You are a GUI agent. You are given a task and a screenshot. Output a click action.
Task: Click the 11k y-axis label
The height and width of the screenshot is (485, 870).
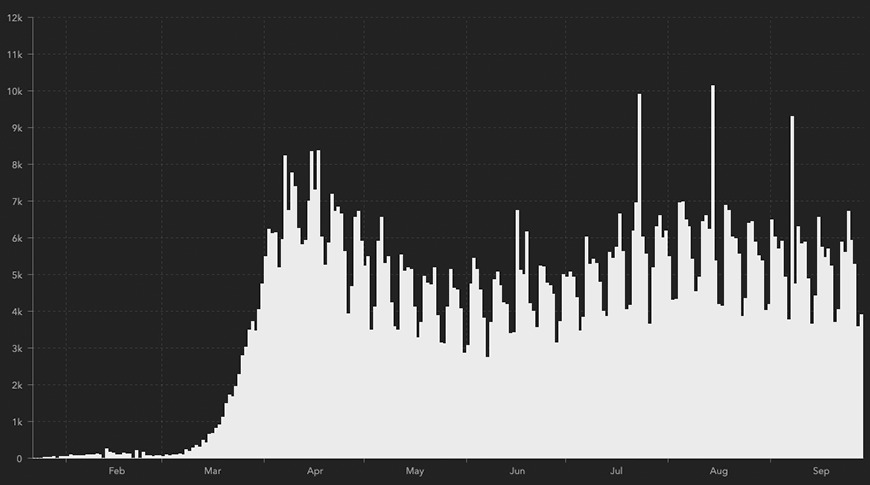(x=14, y=54)
